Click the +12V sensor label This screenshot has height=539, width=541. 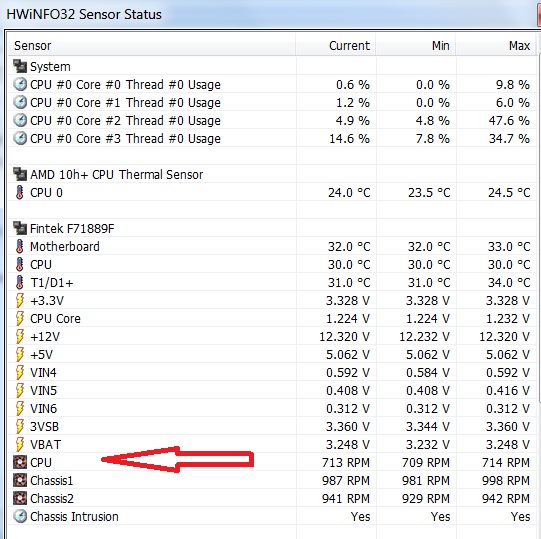(x=45, y=336)
